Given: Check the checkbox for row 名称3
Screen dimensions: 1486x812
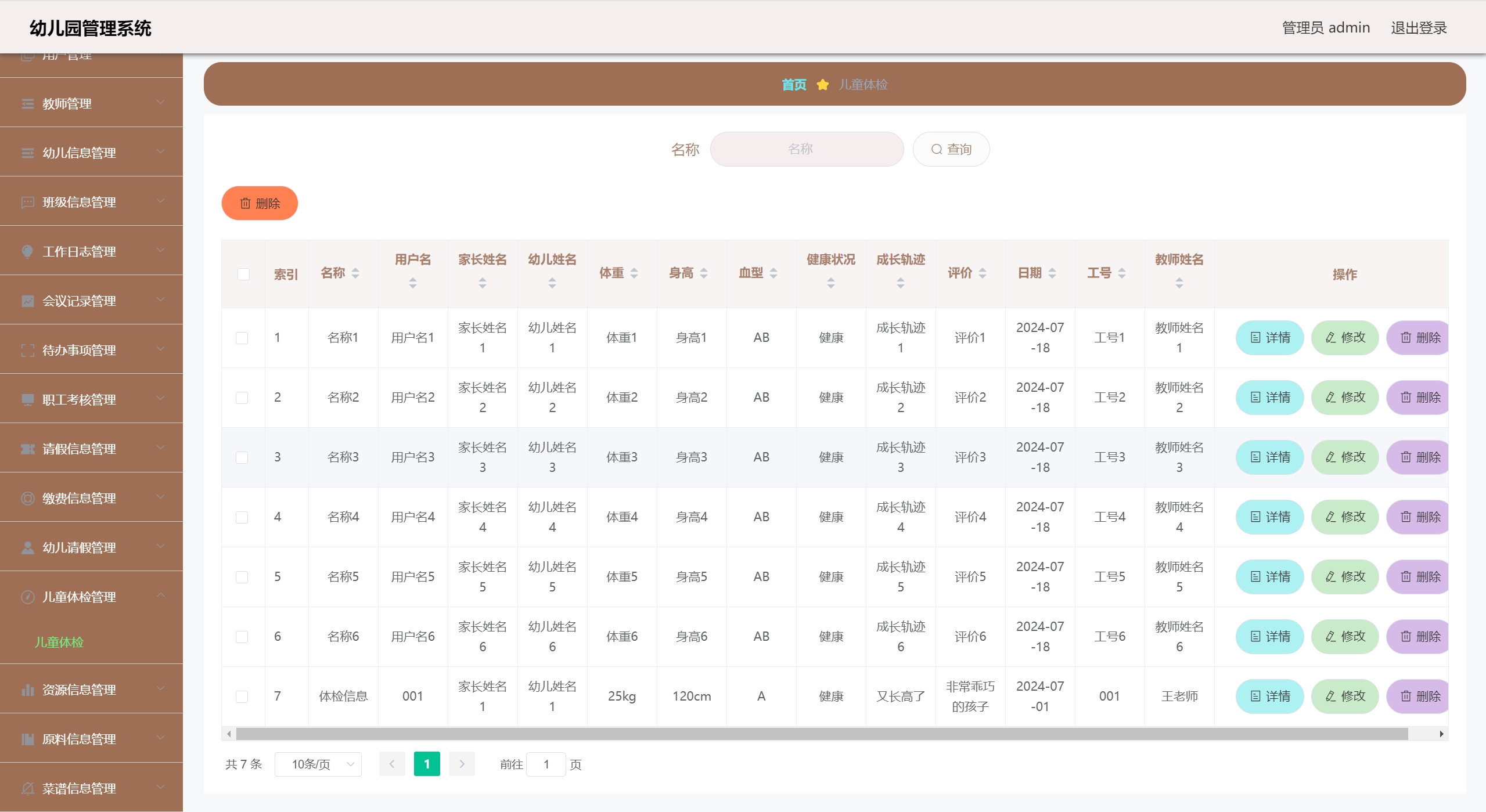Looking at the screenshot, I should click(x=242, y=457).
